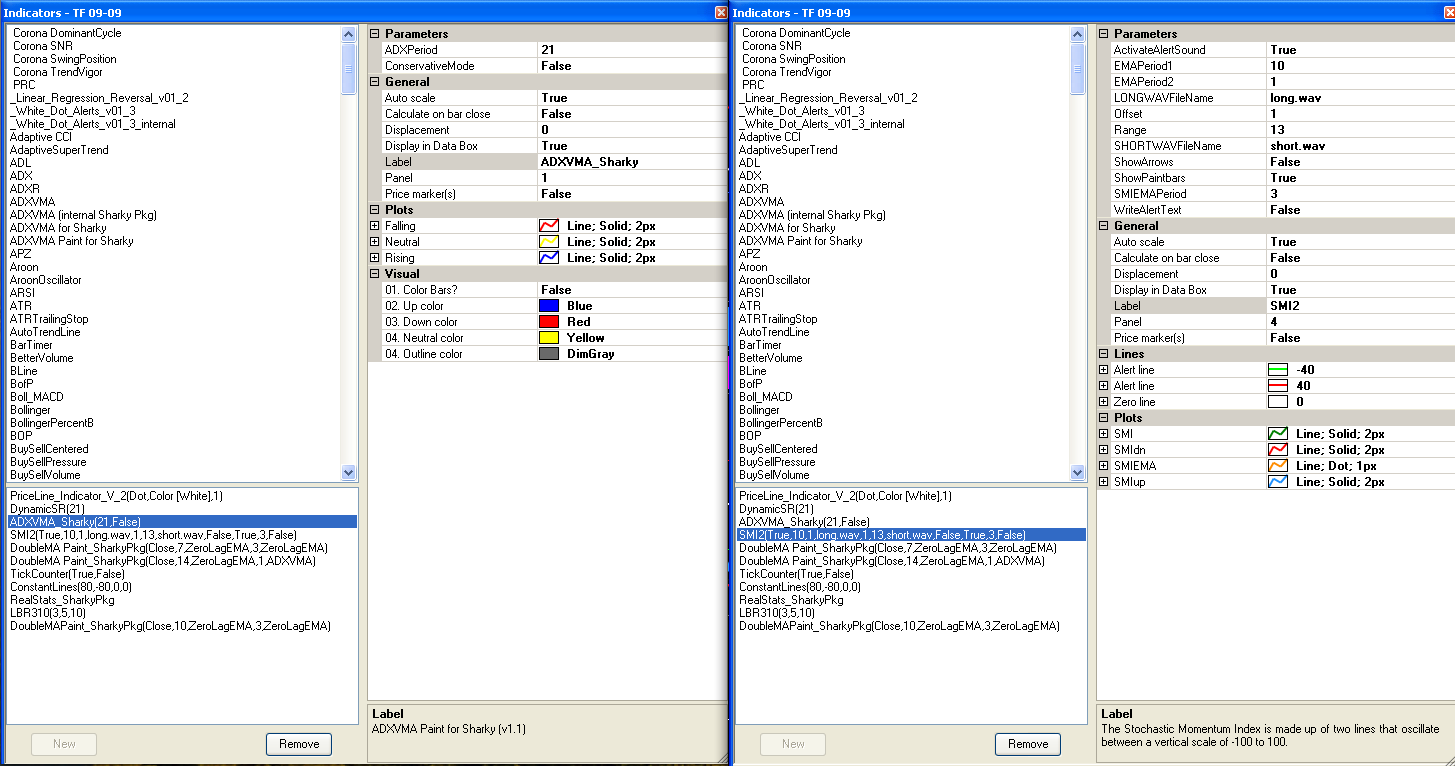Click SMIup plot line icon in right window
The height and width of the screenshot is (766, 1455).
coord(1277,482)
